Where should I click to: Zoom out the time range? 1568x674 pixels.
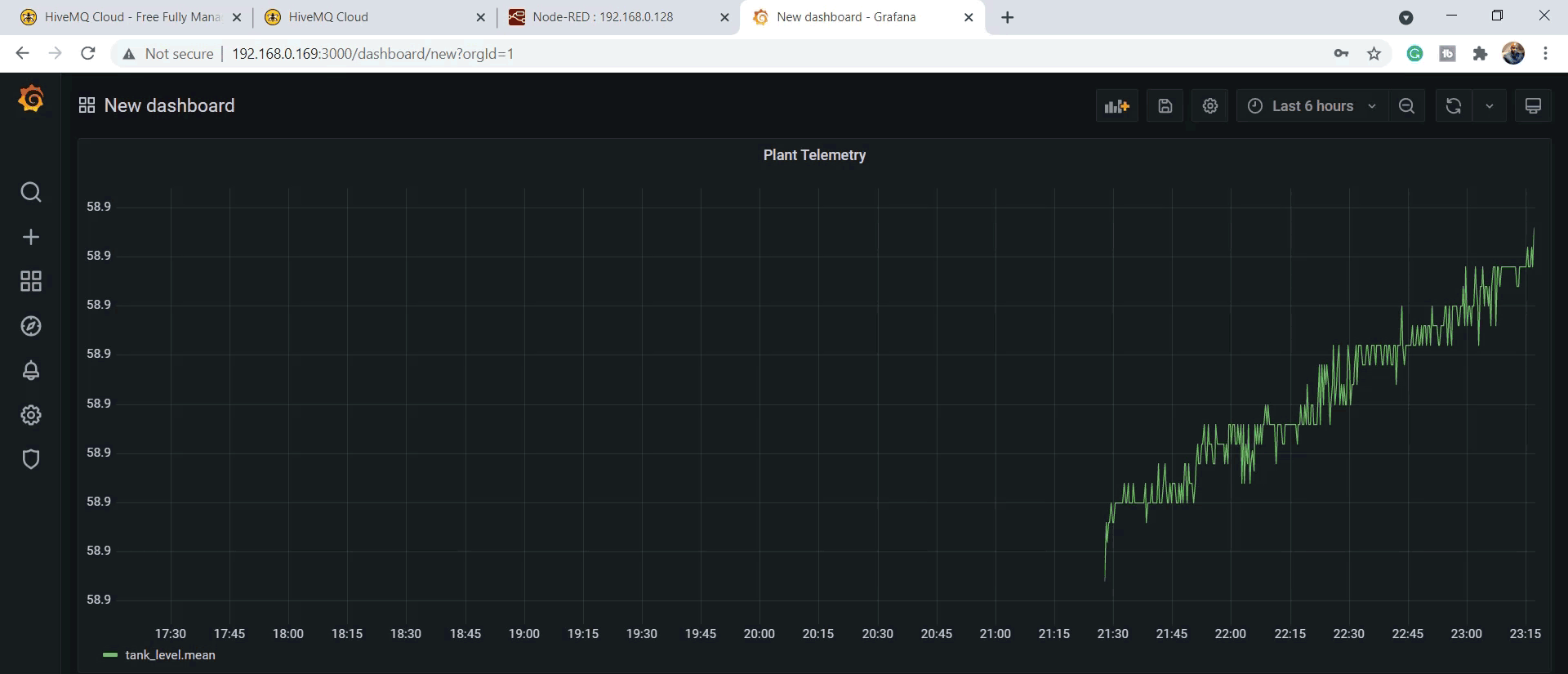tap(1406, 106)
